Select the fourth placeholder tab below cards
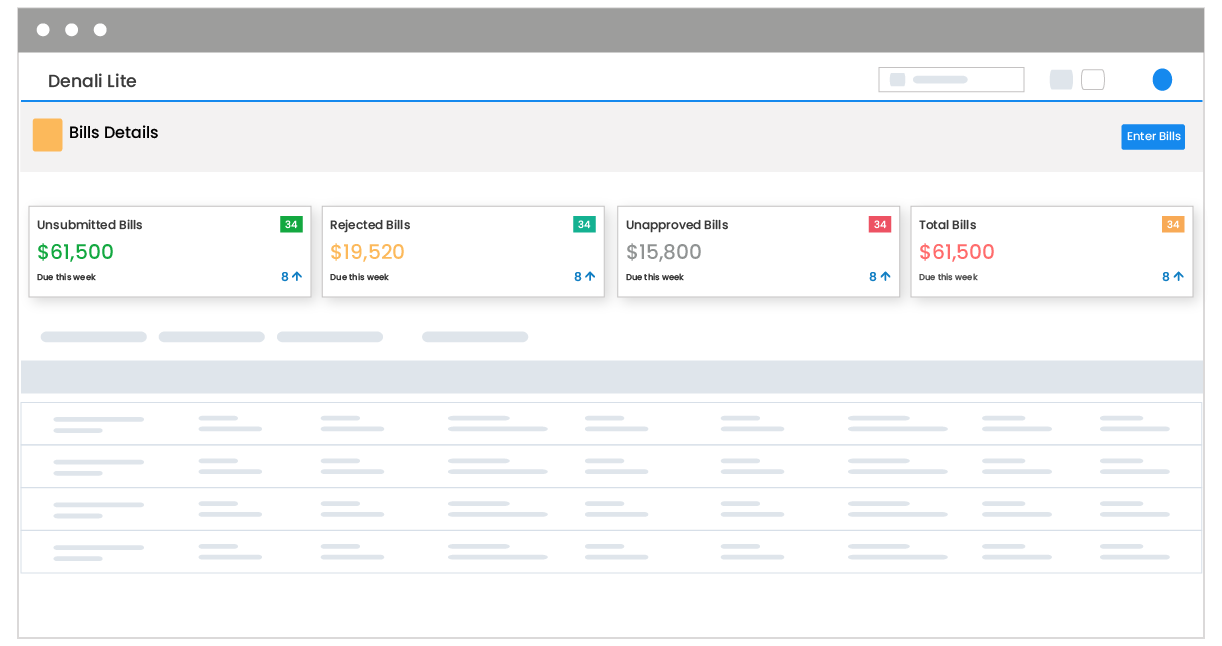The image size is (1222, 646). click(475, 337)
